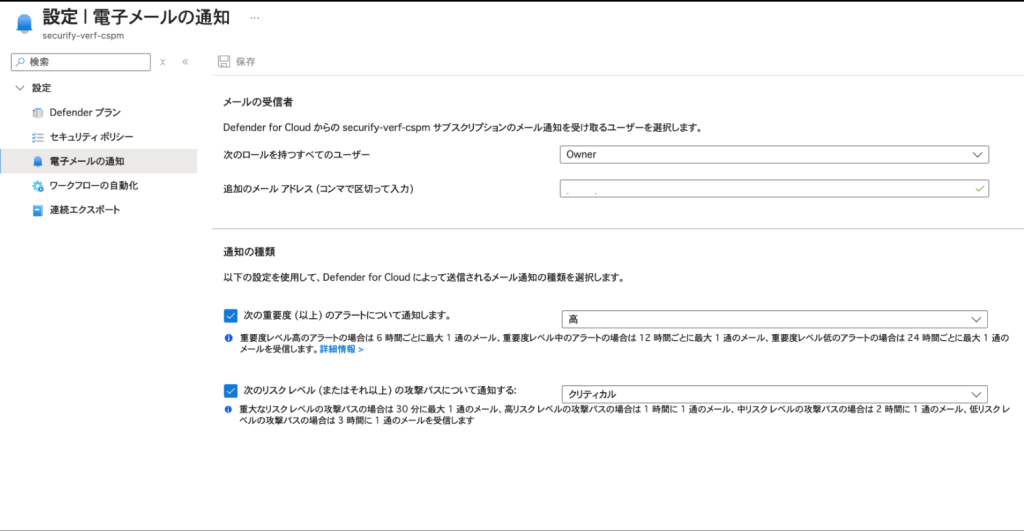Click the 連続エクスポート icon in sidebar

point(38,210)
